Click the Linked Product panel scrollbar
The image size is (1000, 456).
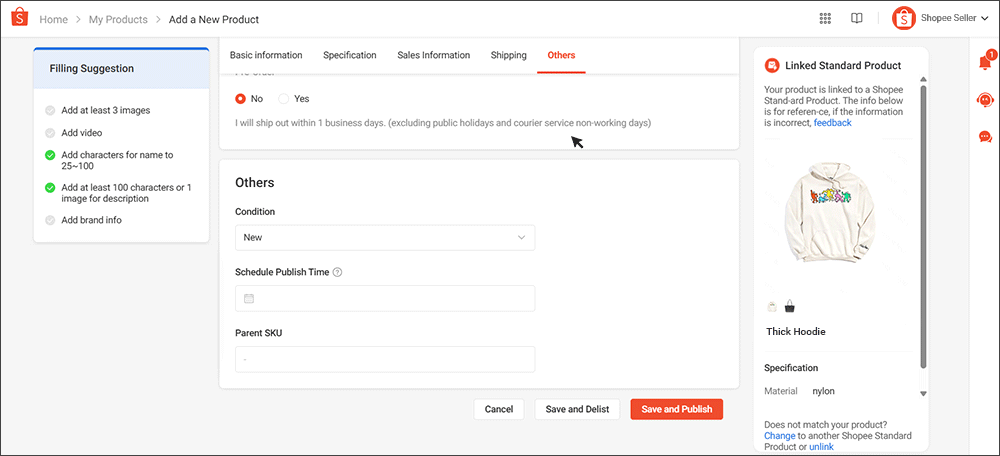[923, 227]
